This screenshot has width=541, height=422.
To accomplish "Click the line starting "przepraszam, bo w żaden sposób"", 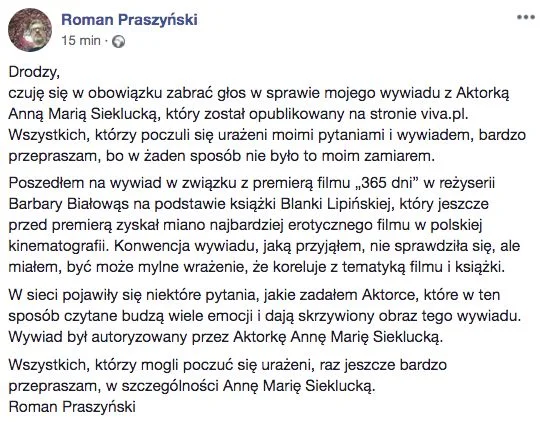I will tap(222, 156).
